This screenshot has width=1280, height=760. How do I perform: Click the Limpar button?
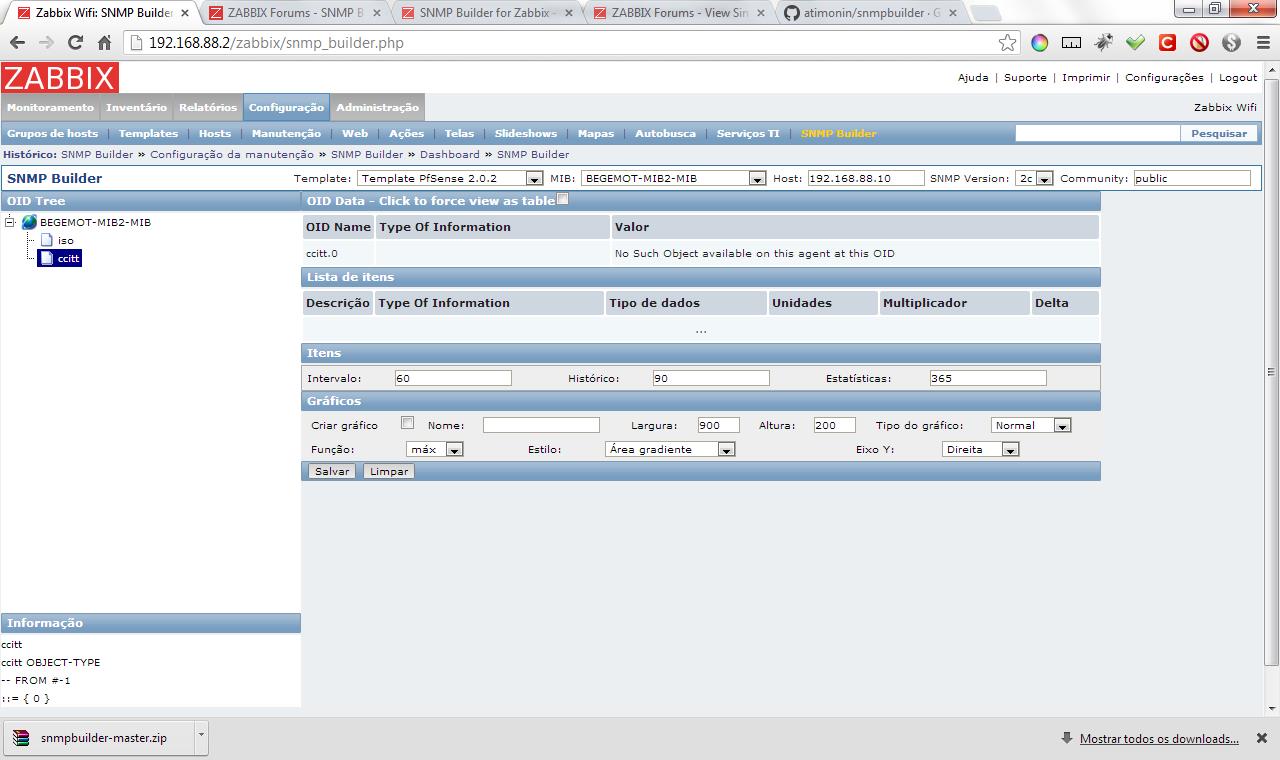coord(389,471)
